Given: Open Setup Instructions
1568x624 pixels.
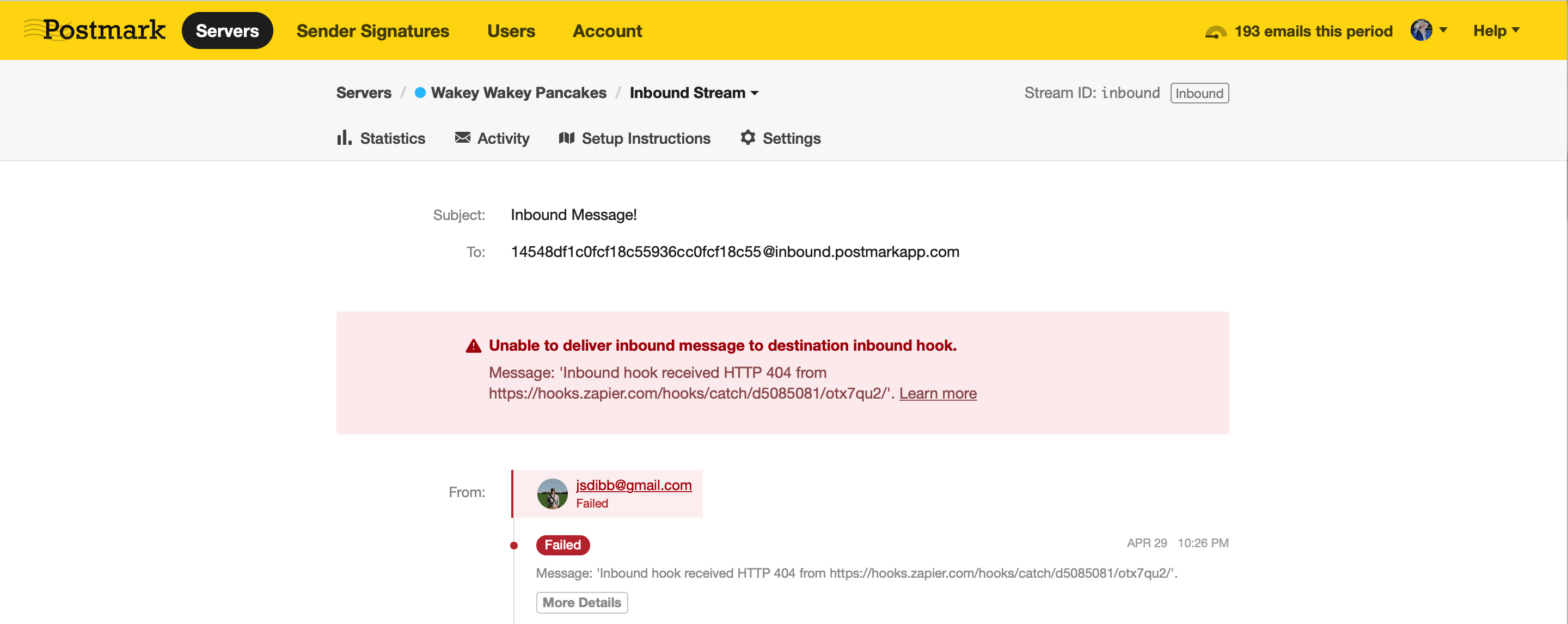Looking at the screenshot, I should coord(634,138).
